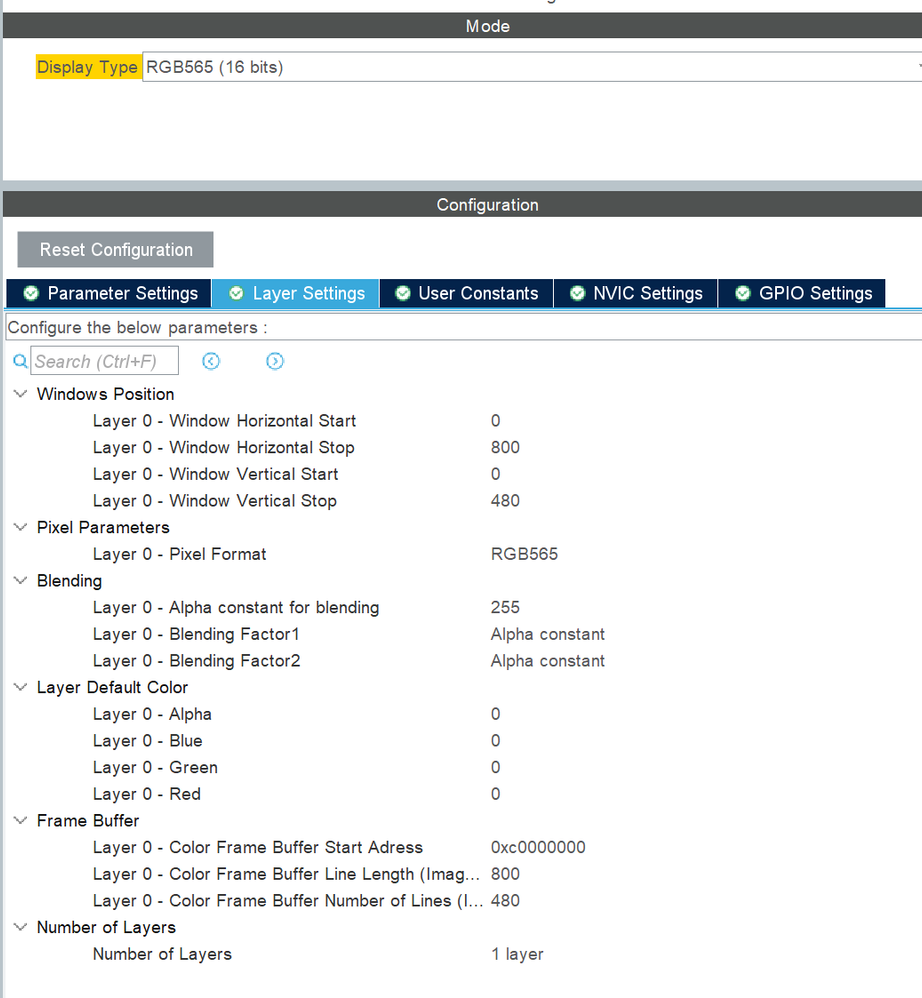Go to previous search result arrow
This screenshot has height=998, width=922.
click(211, 362)
